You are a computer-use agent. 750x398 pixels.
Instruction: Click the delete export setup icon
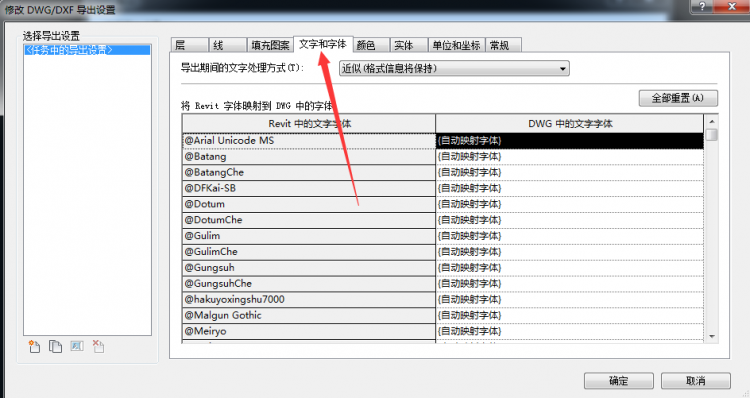(x=99, y=346)
